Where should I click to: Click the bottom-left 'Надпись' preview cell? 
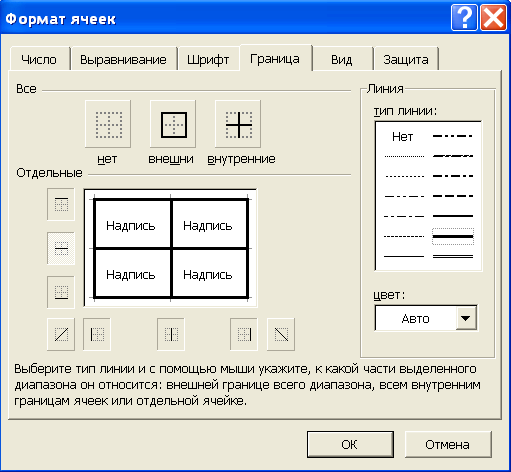131,275
